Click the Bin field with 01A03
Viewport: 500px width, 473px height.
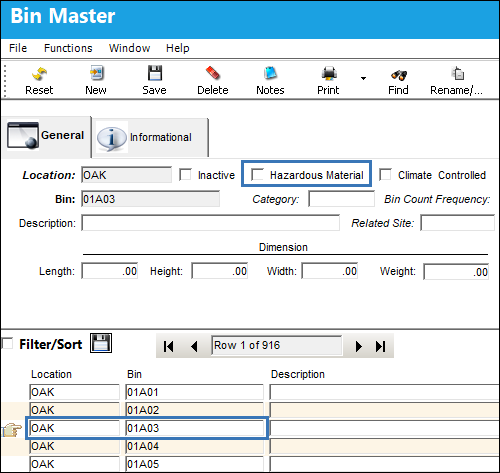coord(151,199)
